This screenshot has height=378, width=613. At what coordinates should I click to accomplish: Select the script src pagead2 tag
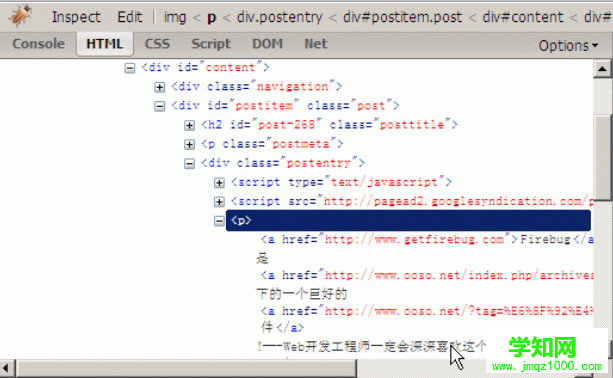(x=412, y=201)
